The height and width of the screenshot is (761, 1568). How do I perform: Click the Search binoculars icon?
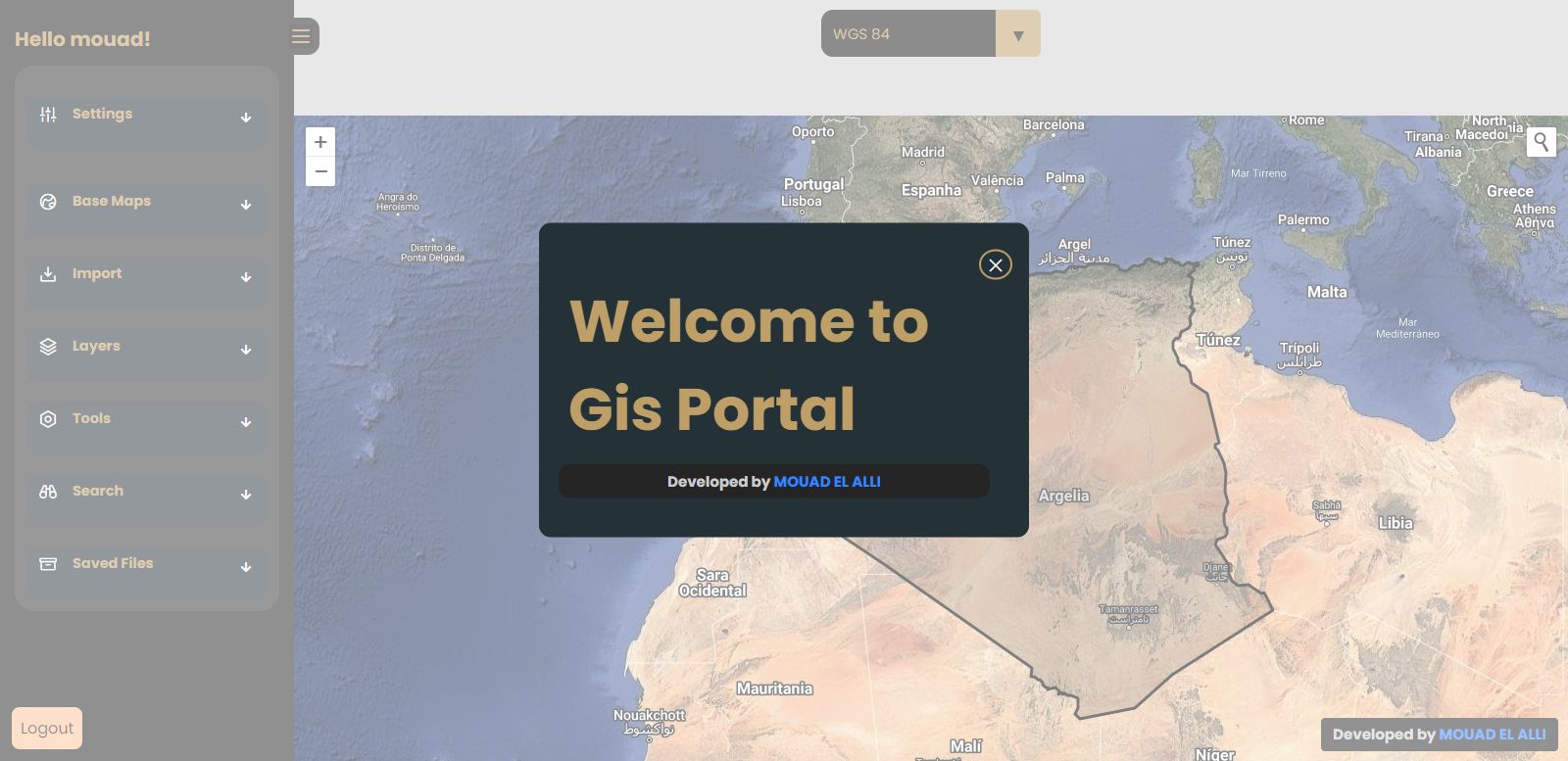48,492
